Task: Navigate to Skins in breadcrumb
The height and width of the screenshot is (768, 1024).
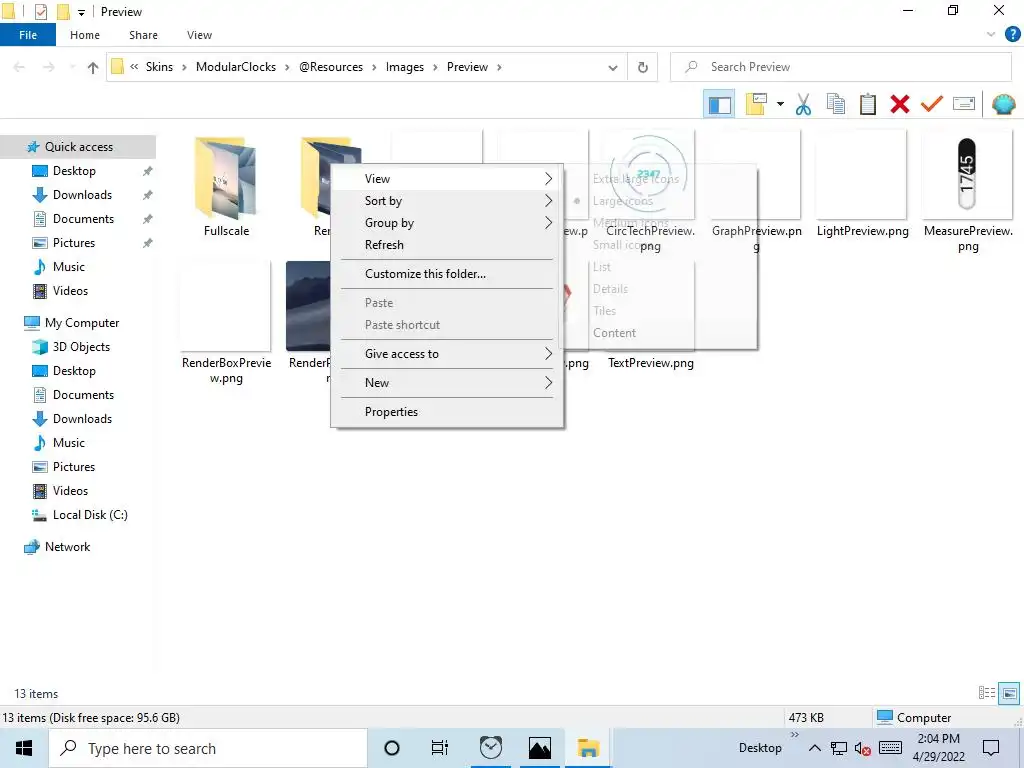Action: (x=159, y=67)
